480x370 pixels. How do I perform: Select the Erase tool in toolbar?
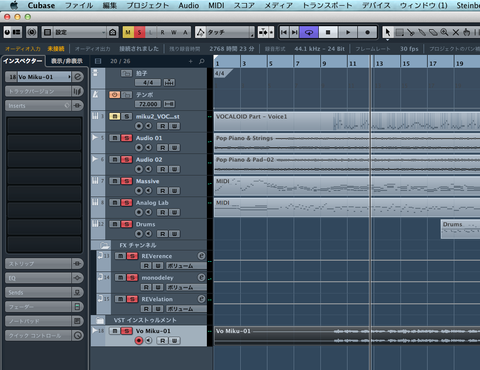click(x=433, y=32)
